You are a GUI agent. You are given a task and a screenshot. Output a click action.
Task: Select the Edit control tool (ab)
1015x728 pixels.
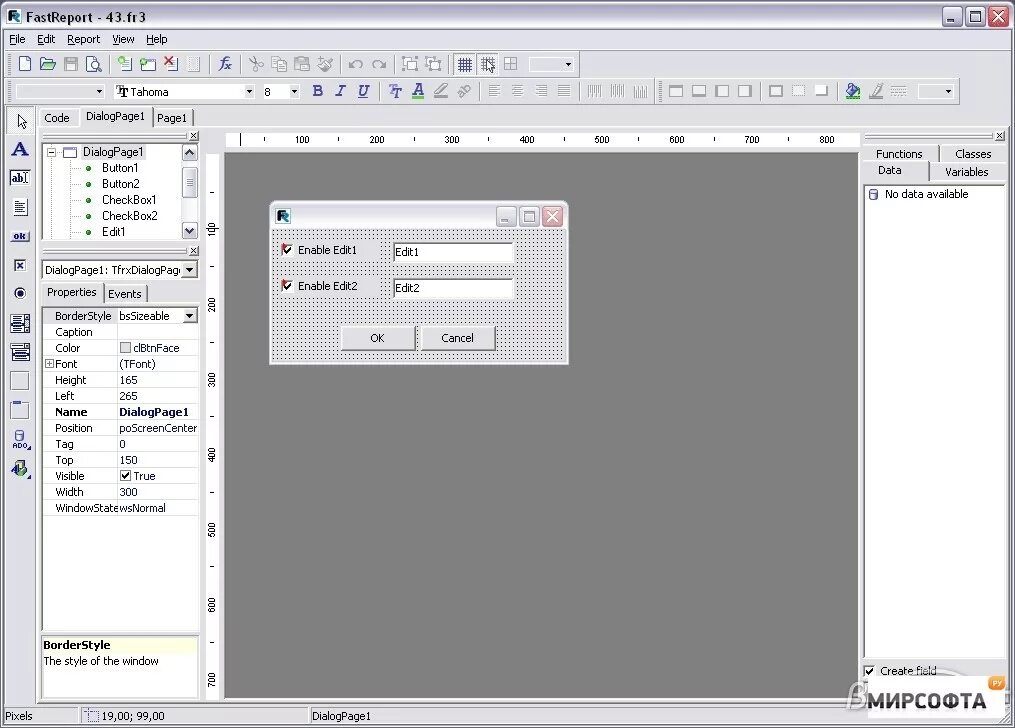point(20,177)
